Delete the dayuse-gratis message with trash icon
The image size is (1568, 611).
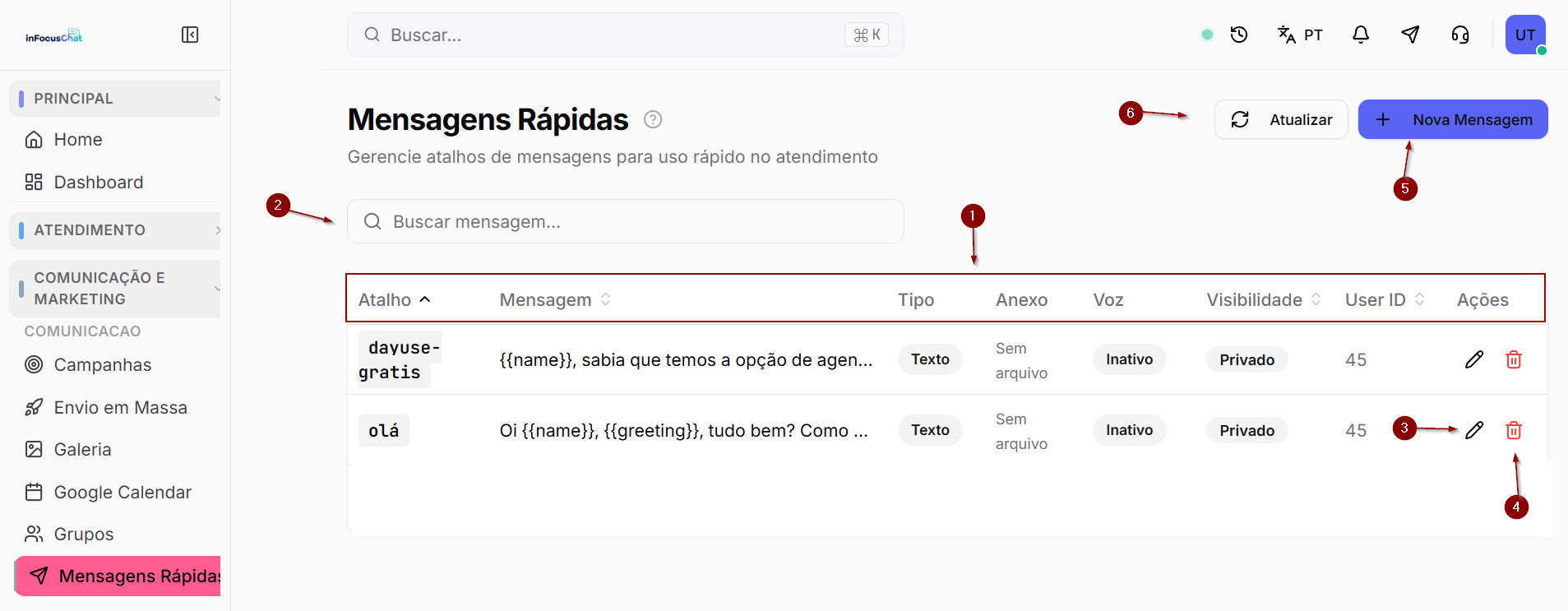[1514, 359]
